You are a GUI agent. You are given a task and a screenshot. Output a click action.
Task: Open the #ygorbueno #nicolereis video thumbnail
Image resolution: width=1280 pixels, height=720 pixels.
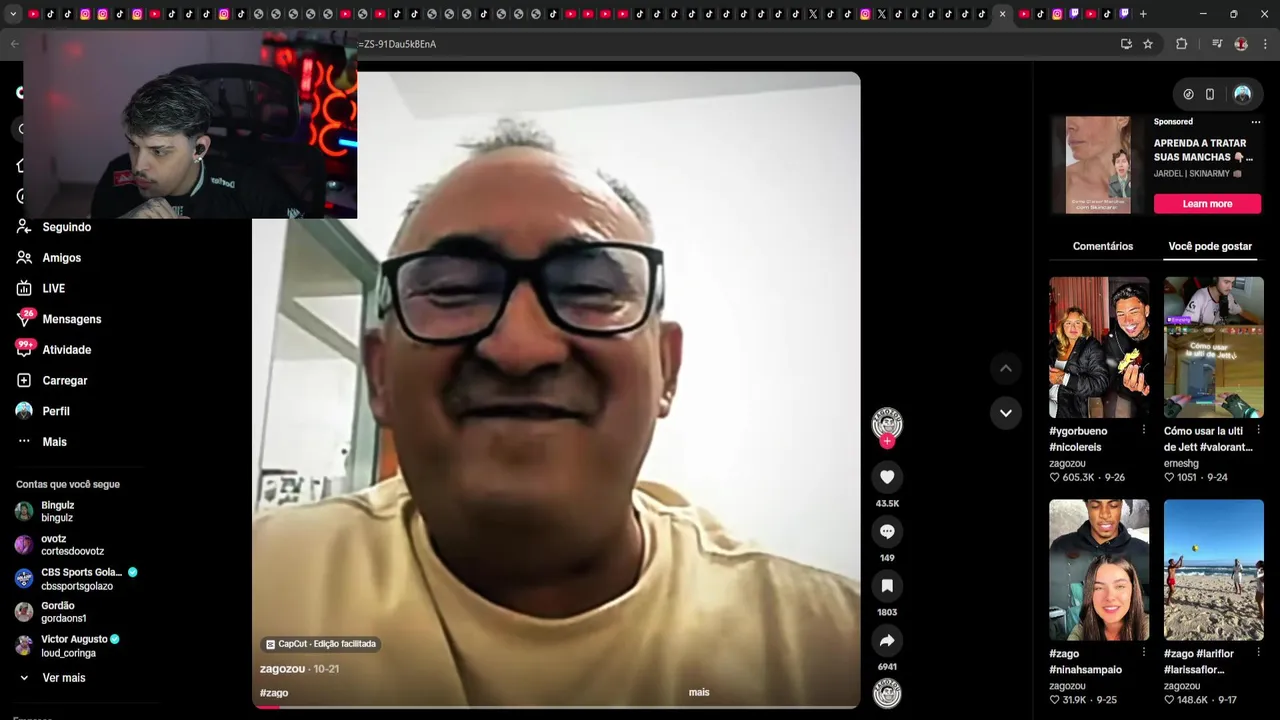pyautogui.click(x=1099, y=347)
